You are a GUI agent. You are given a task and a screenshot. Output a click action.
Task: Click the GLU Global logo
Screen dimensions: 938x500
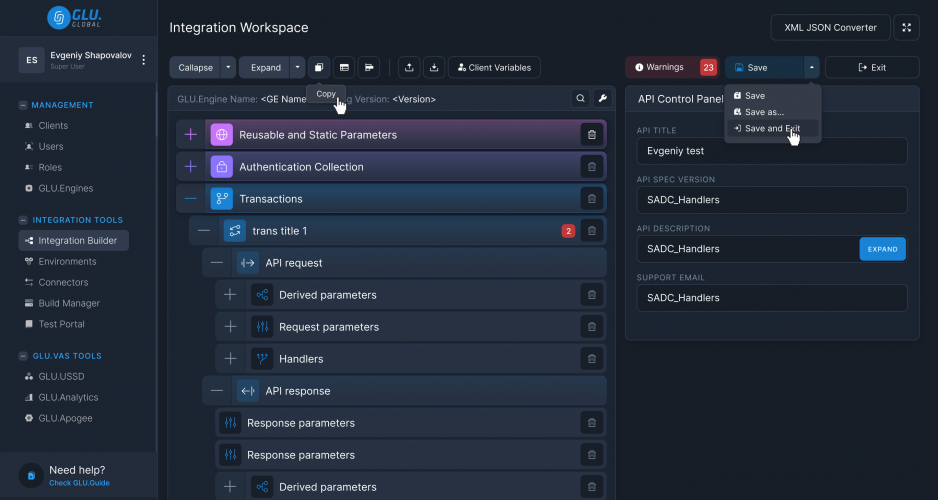coord(74,18)
